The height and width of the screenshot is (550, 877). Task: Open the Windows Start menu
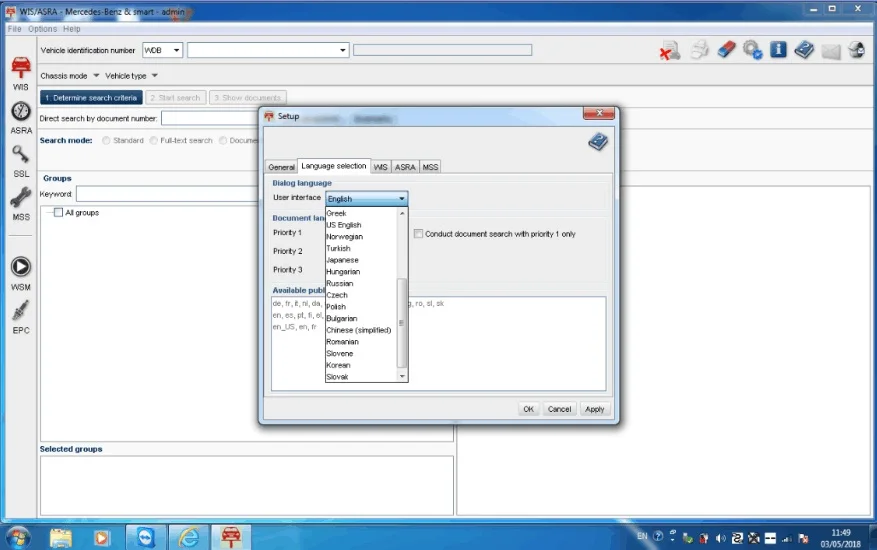pyautogui.click(x=18, y=538)
